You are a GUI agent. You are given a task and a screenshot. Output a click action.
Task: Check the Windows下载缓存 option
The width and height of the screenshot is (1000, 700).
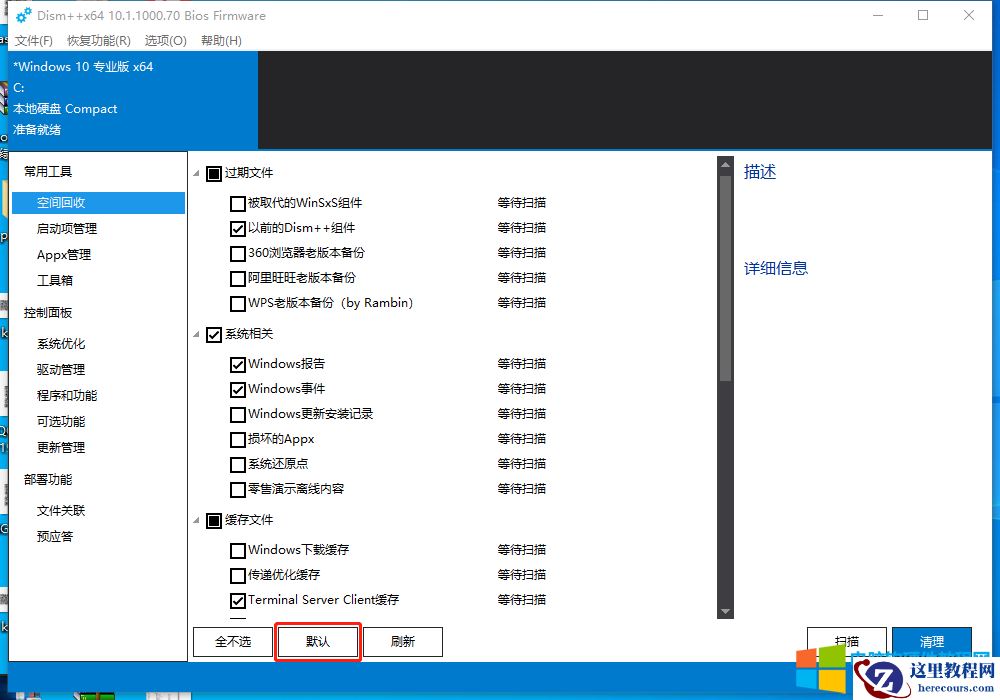[x=237, y=550]
